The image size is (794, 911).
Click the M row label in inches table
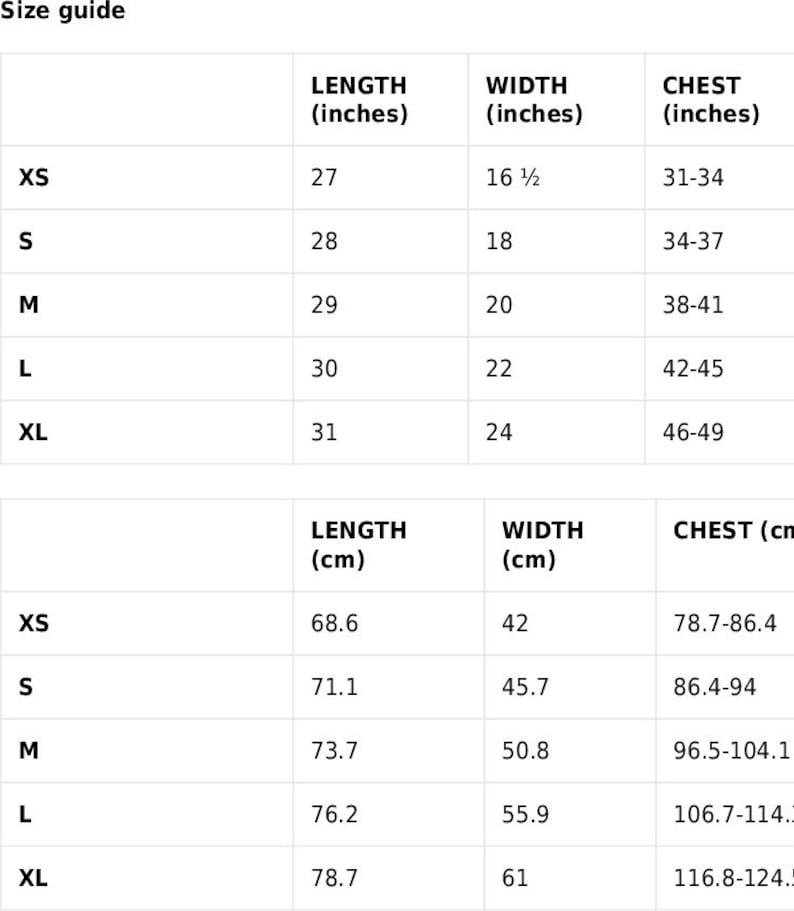pyautogui.click(x=28, y=305)
